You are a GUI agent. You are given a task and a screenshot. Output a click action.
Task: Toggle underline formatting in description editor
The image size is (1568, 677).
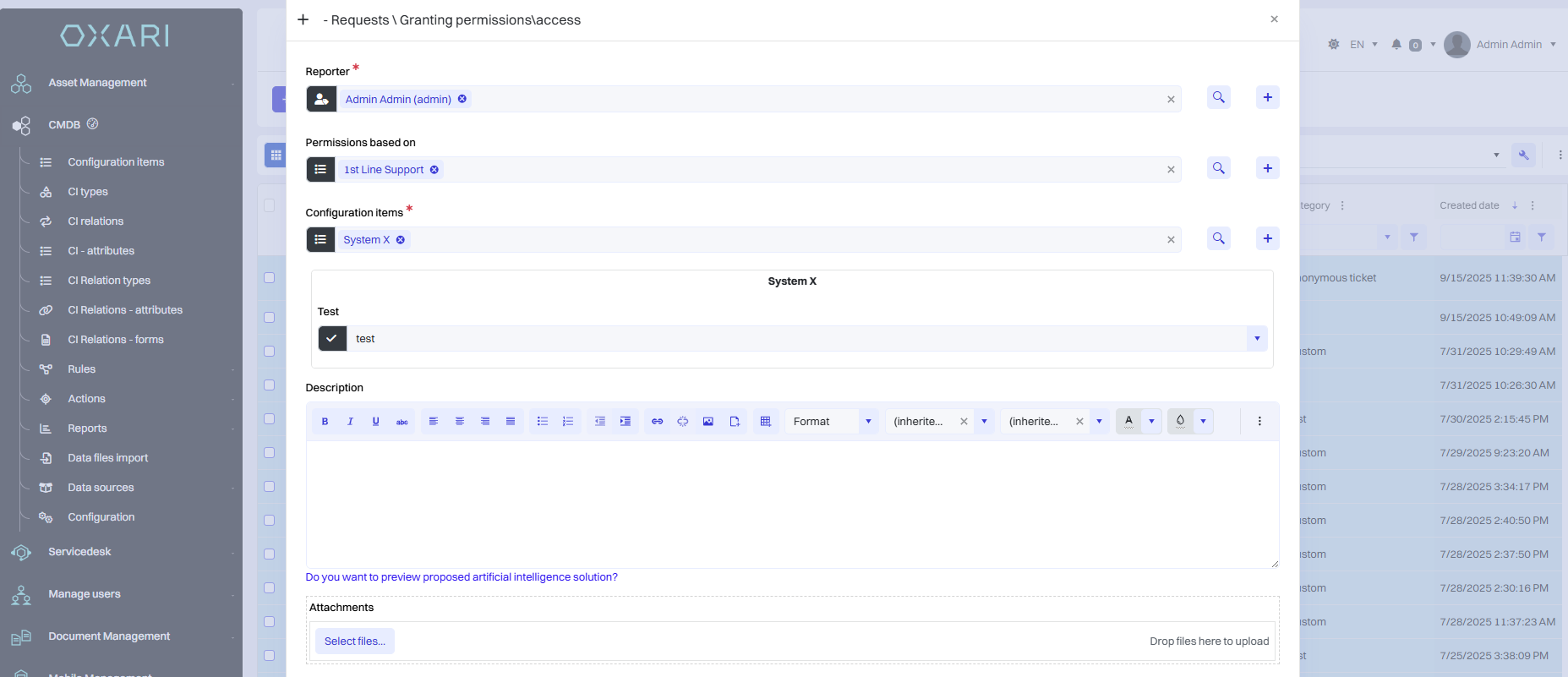pos(376,422)
